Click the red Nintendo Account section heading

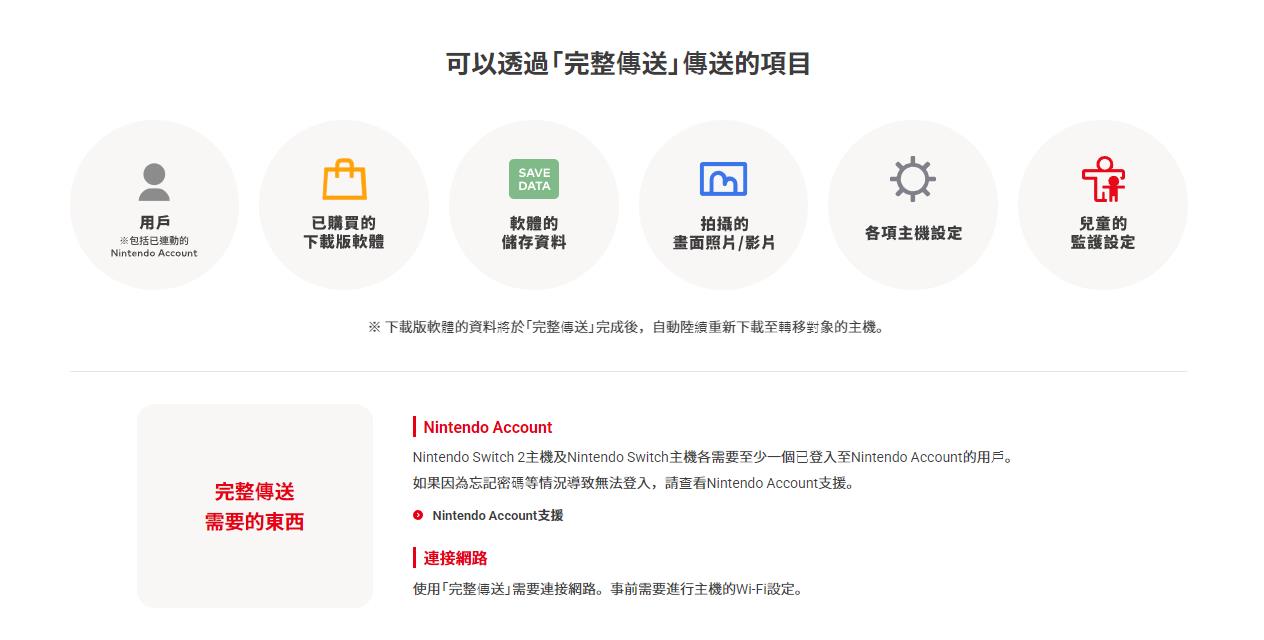pyautogui.click(x=487, y=427)
